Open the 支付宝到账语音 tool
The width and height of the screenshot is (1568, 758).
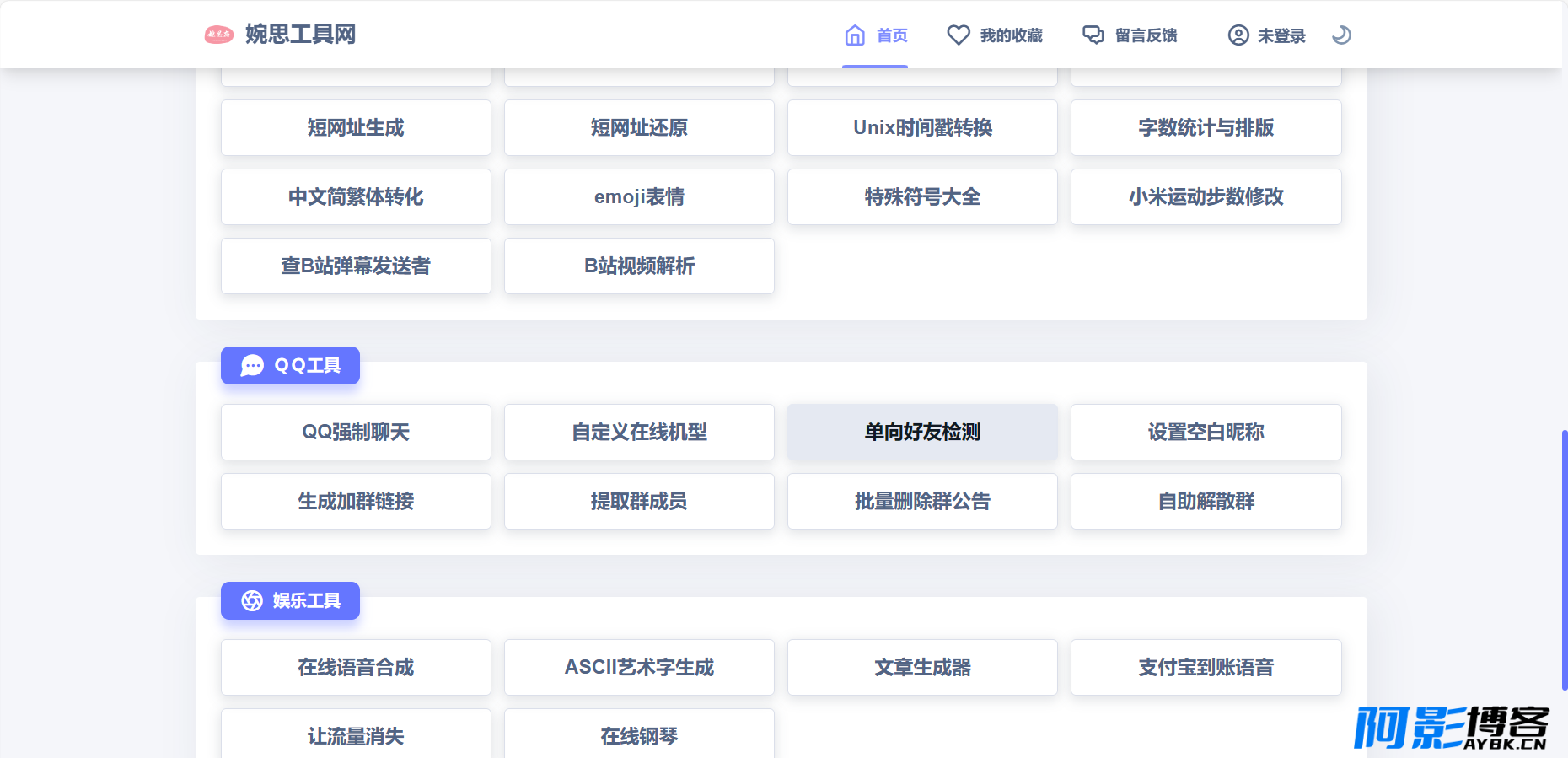coord(1206,667)
